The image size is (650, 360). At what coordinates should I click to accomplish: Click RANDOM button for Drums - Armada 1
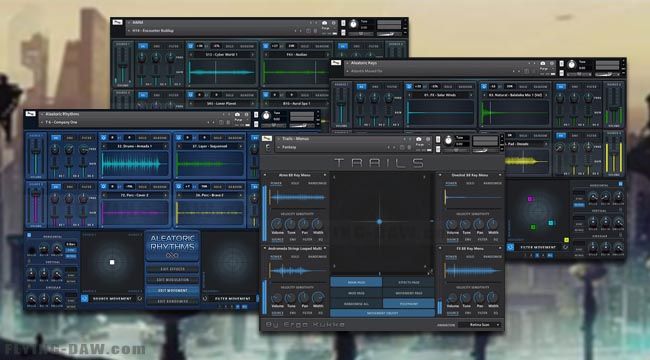click(160, 138)
